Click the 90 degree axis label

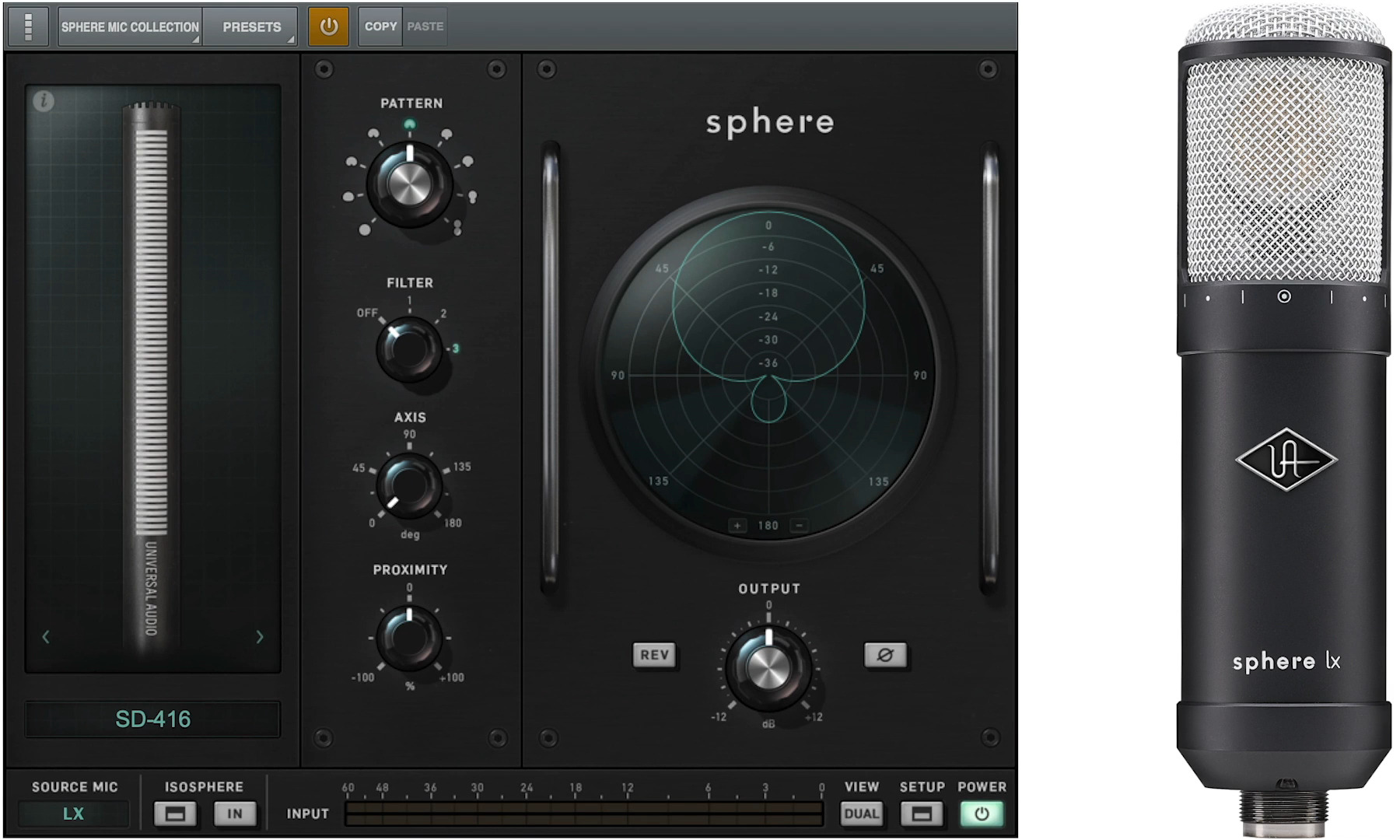[x=409, y=435]
